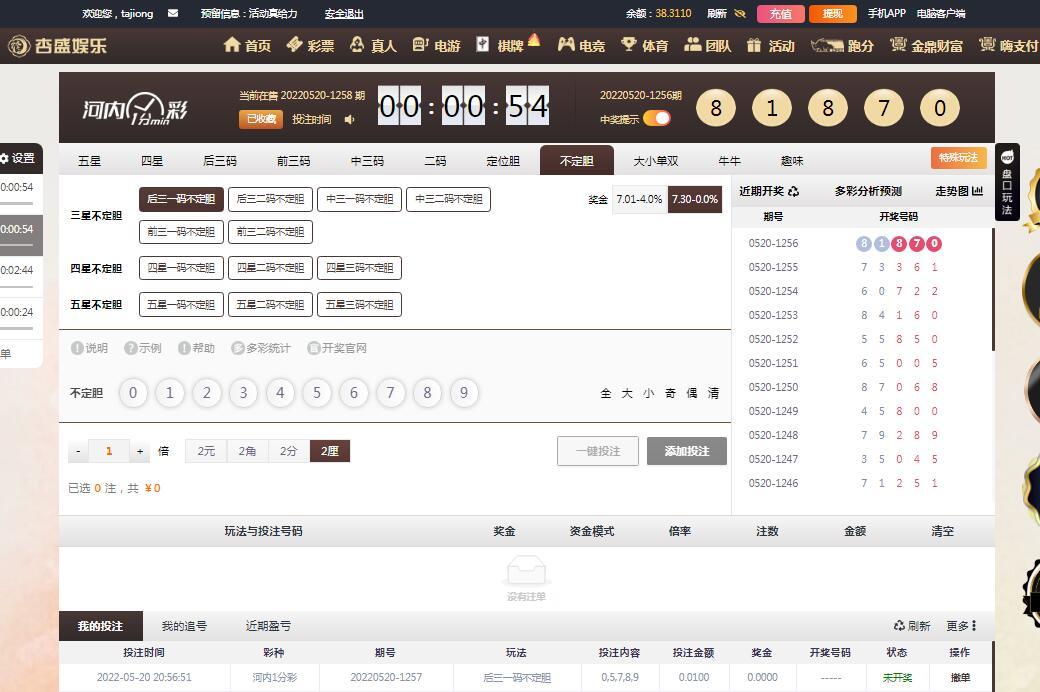Select number ball 3 in 不定胆
Image resolution: width=1040 pixels, height=692 pixels.
pyautogui.click(x=243, y=393)
